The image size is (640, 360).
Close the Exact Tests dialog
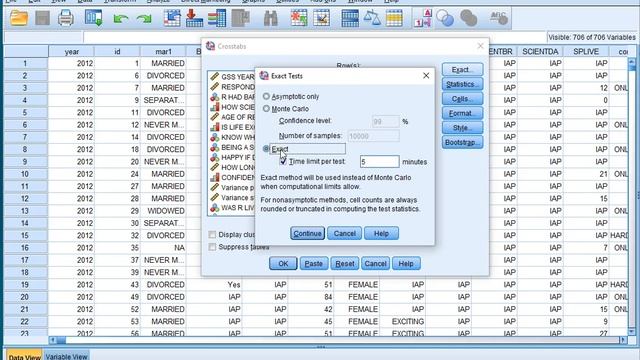[x=426, y=76]
